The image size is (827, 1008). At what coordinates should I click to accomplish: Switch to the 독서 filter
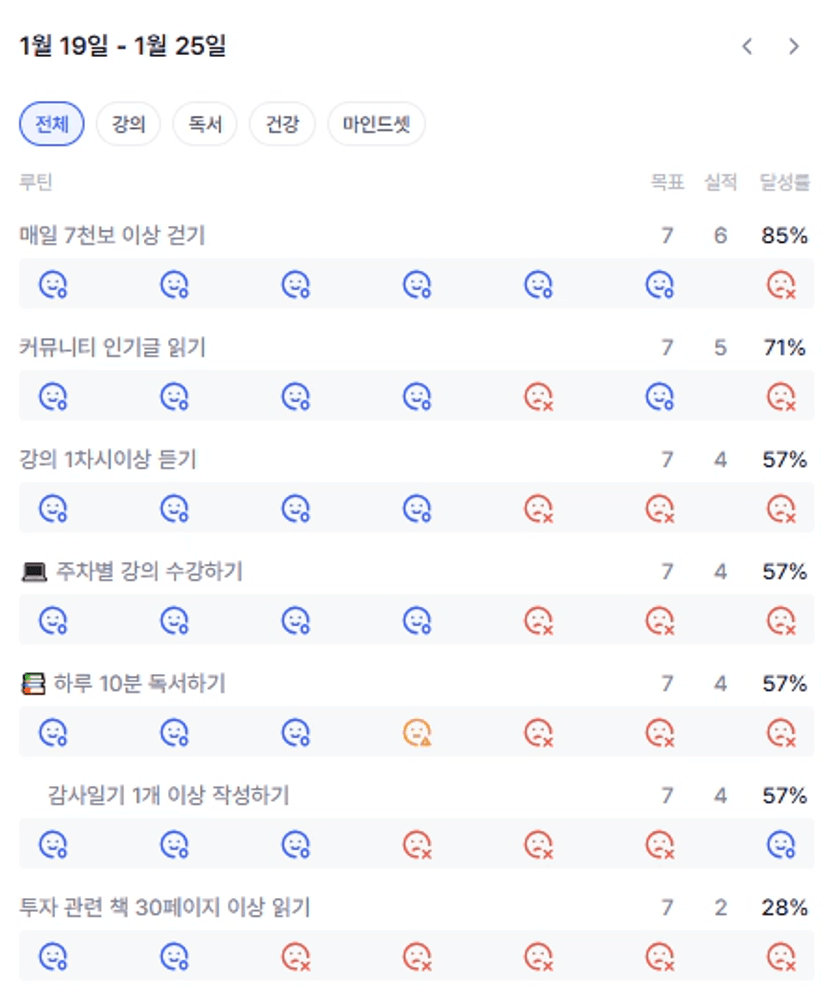[204, 125]
